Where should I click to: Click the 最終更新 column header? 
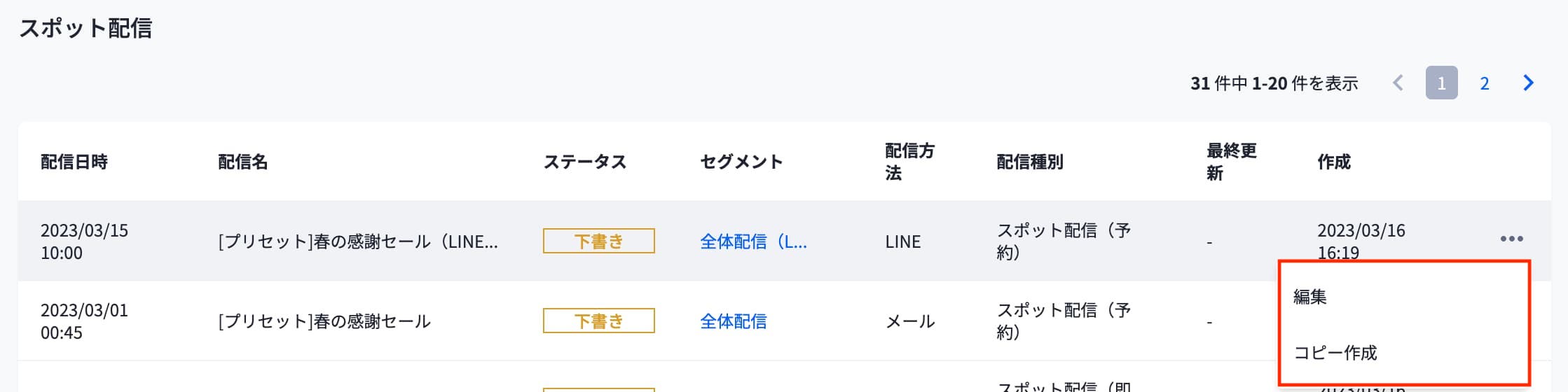click(1231, 162)
